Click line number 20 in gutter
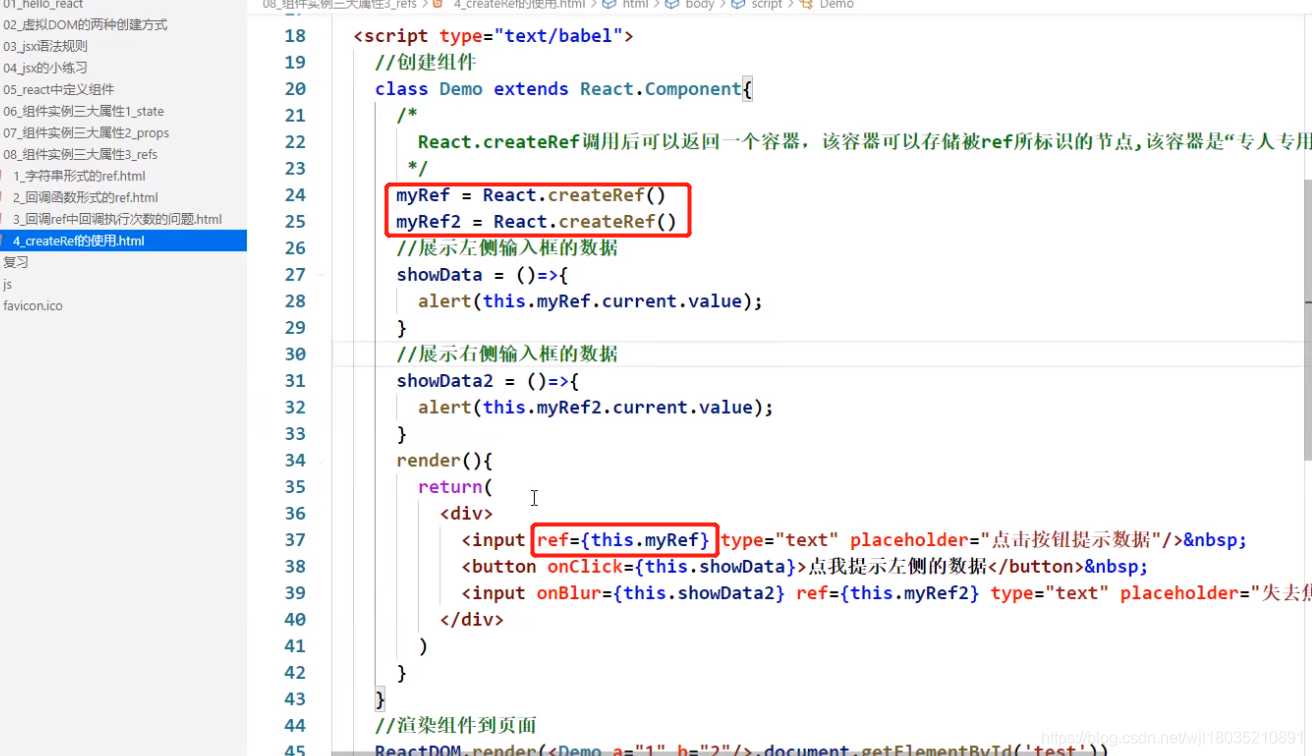1312x756 pixels. tap(295, 89)
